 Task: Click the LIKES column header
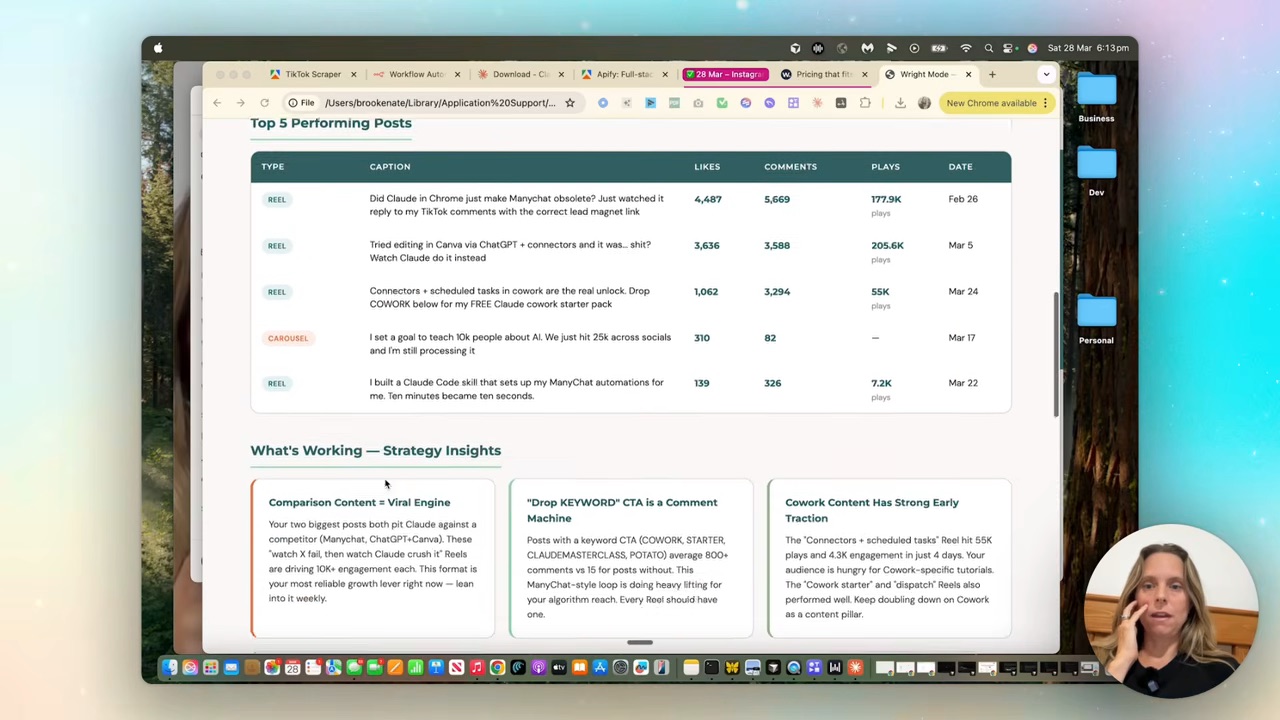pos(707,167)
